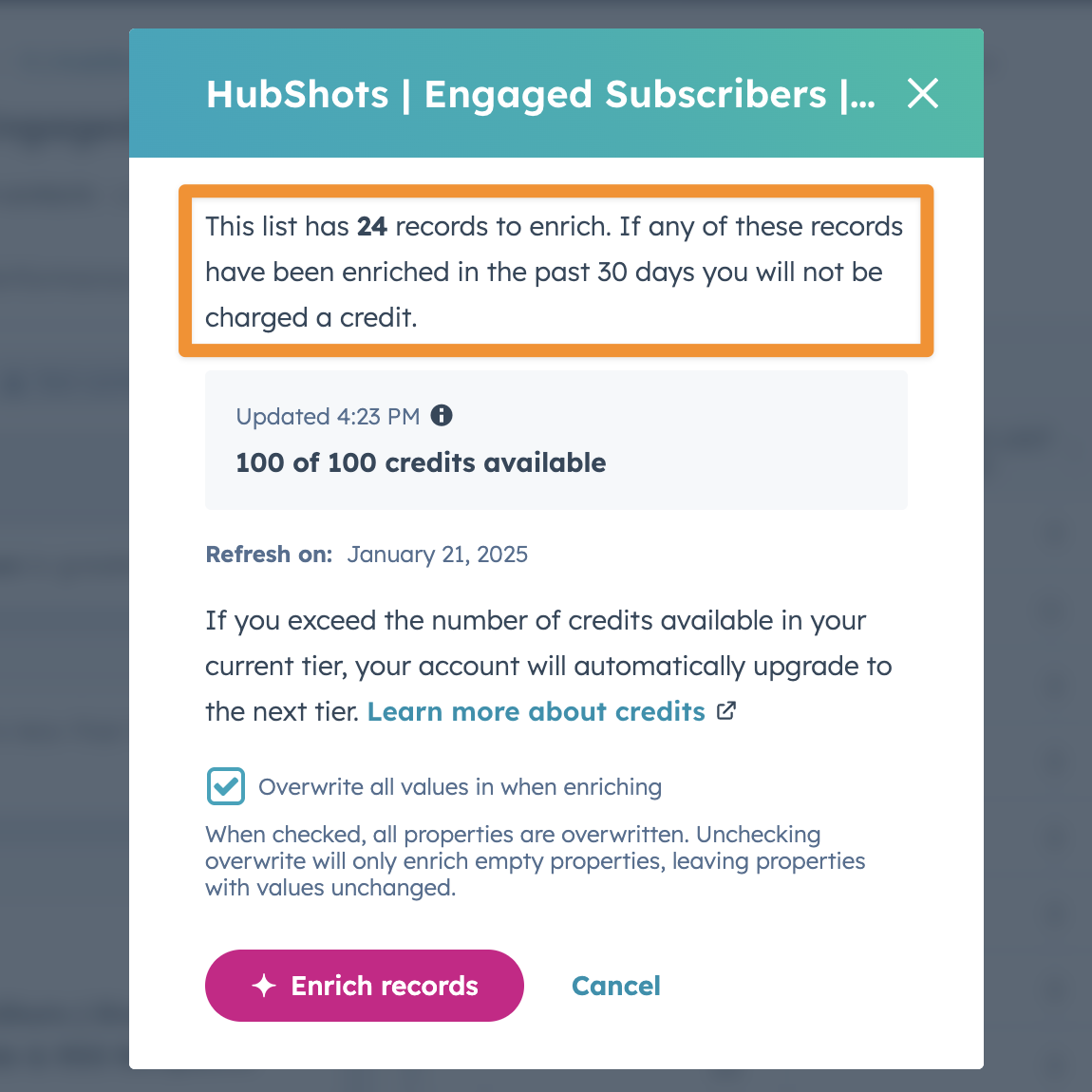
Task: Click the 'Overwrite all values in when enriching' label
Action: (460, 787)
